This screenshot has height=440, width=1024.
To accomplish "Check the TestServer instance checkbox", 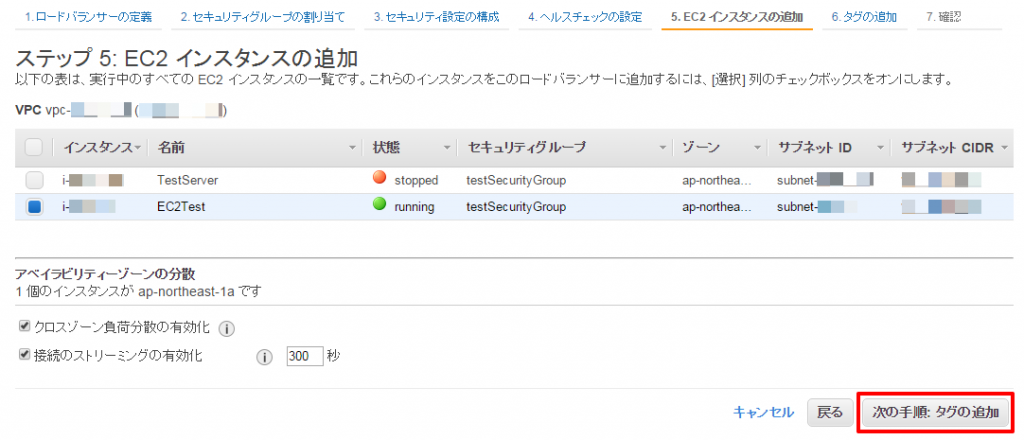I will 34,180.
